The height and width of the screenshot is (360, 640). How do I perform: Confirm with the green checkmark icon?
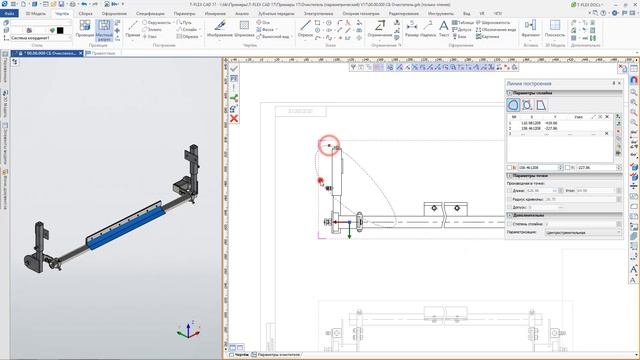[x=234, y=68]
